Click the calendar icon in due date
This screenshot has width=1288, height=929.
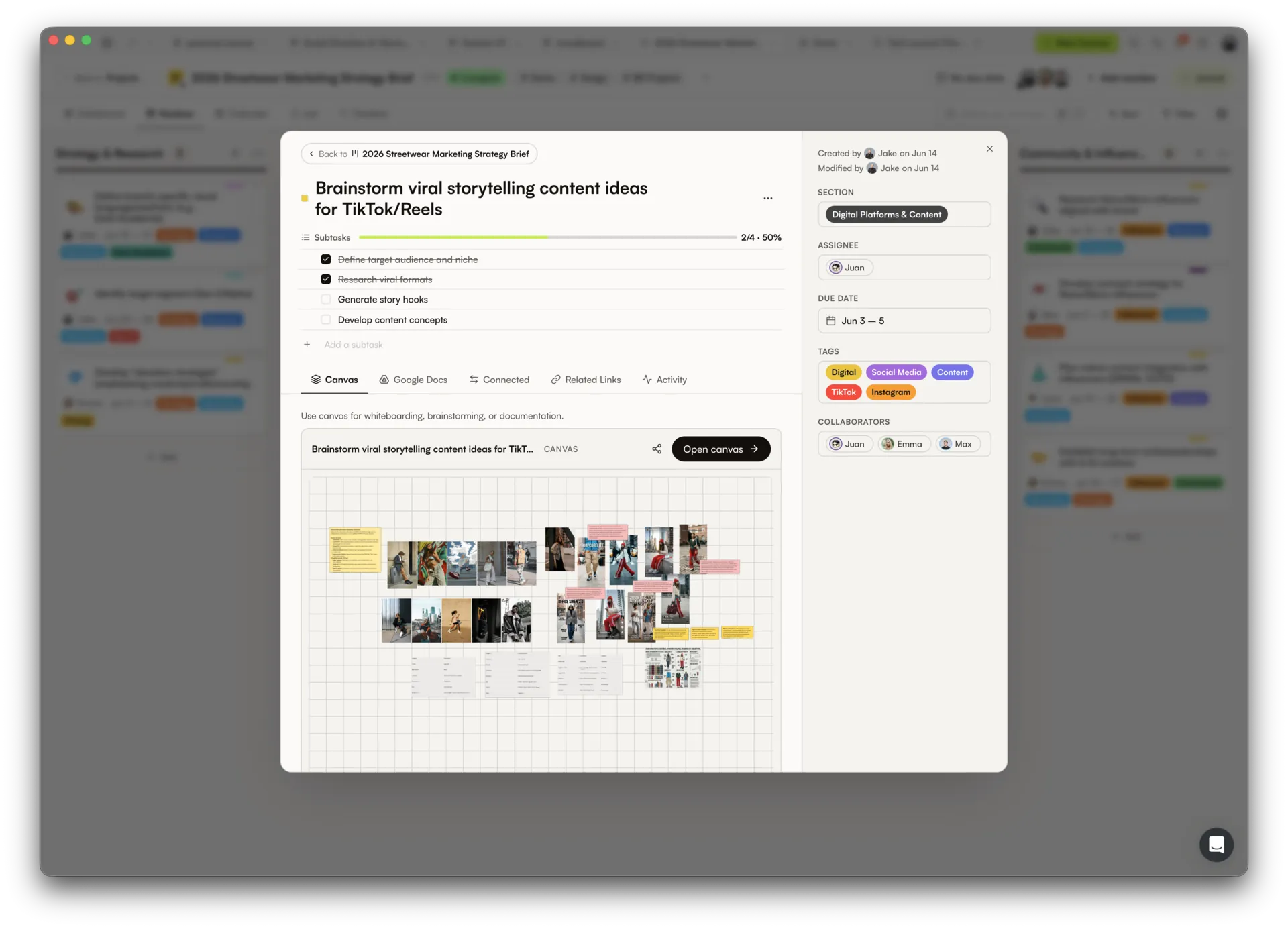click(830, 321)
